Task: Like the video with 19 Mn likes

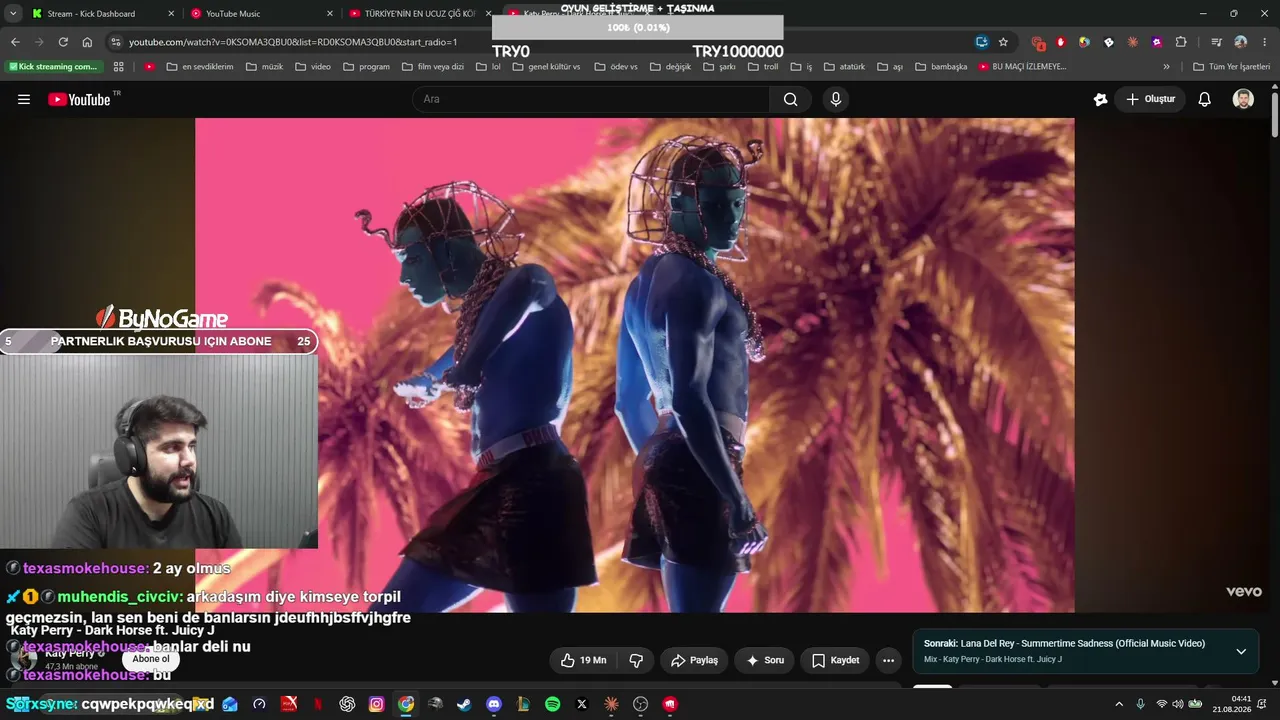Action: click(583, 660)
